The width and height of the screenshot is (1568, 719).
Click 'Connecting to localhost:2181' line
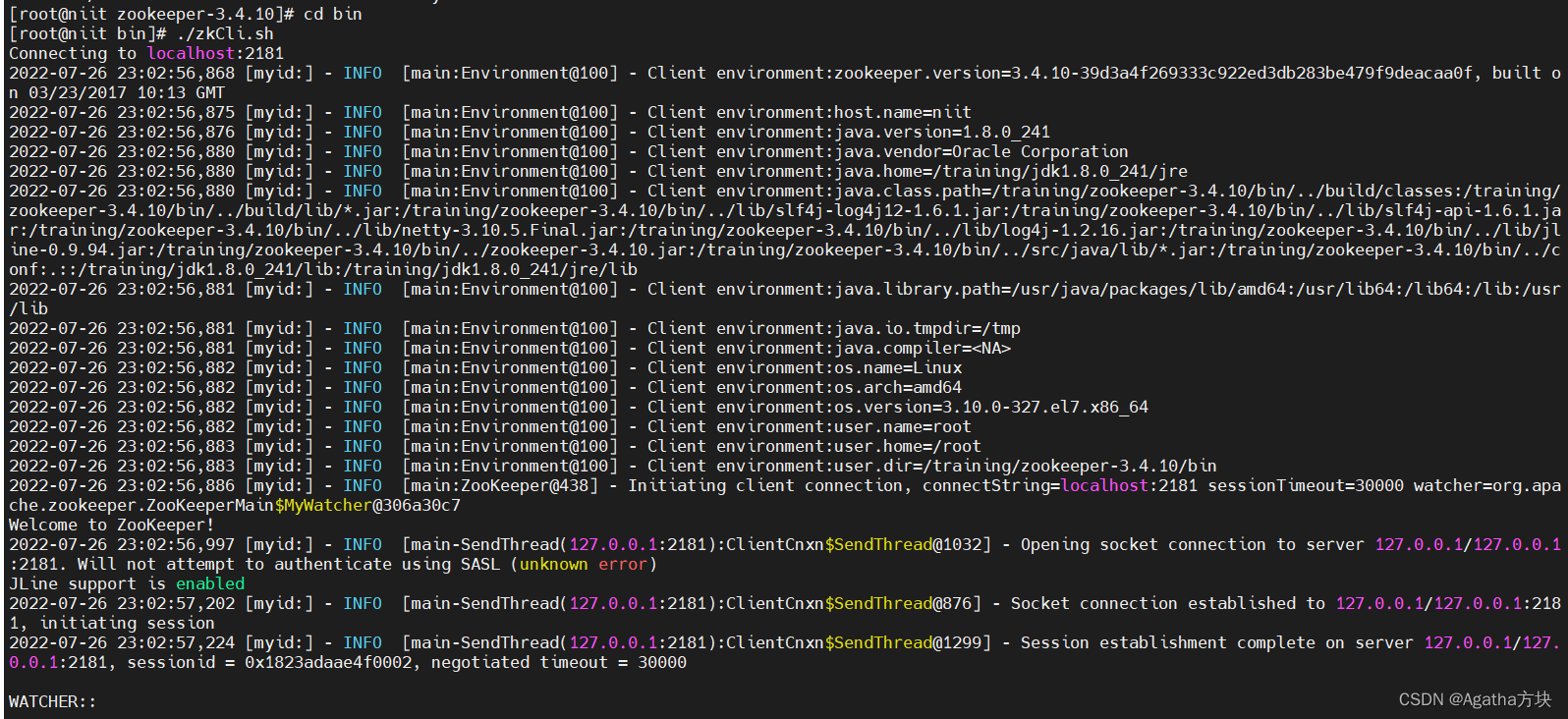146,53
